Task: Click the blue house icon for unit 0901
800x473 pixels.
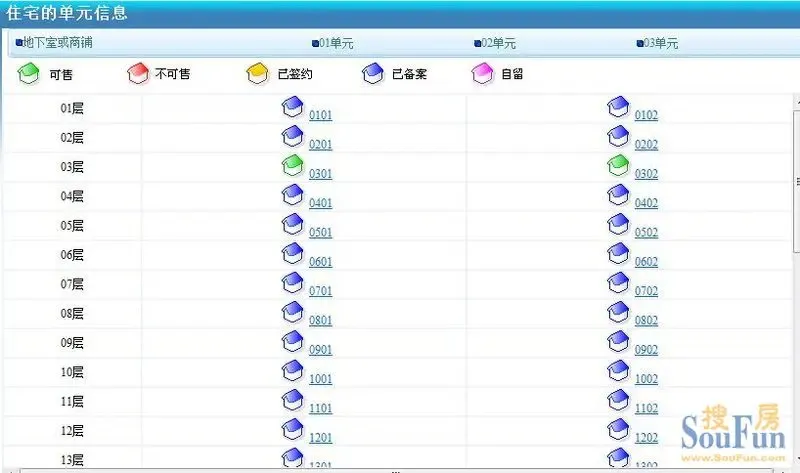Action: point(293,342)
